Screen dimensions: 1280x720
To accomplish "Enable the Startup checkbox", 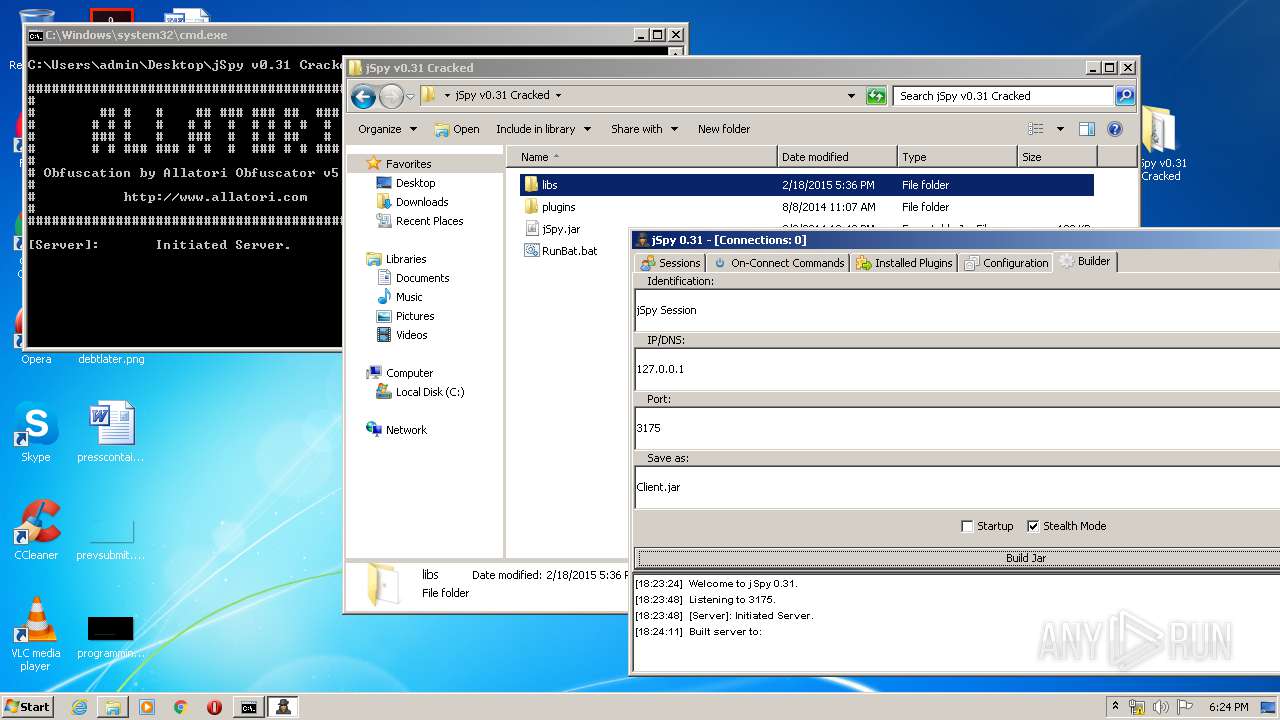I will point(967,526).
